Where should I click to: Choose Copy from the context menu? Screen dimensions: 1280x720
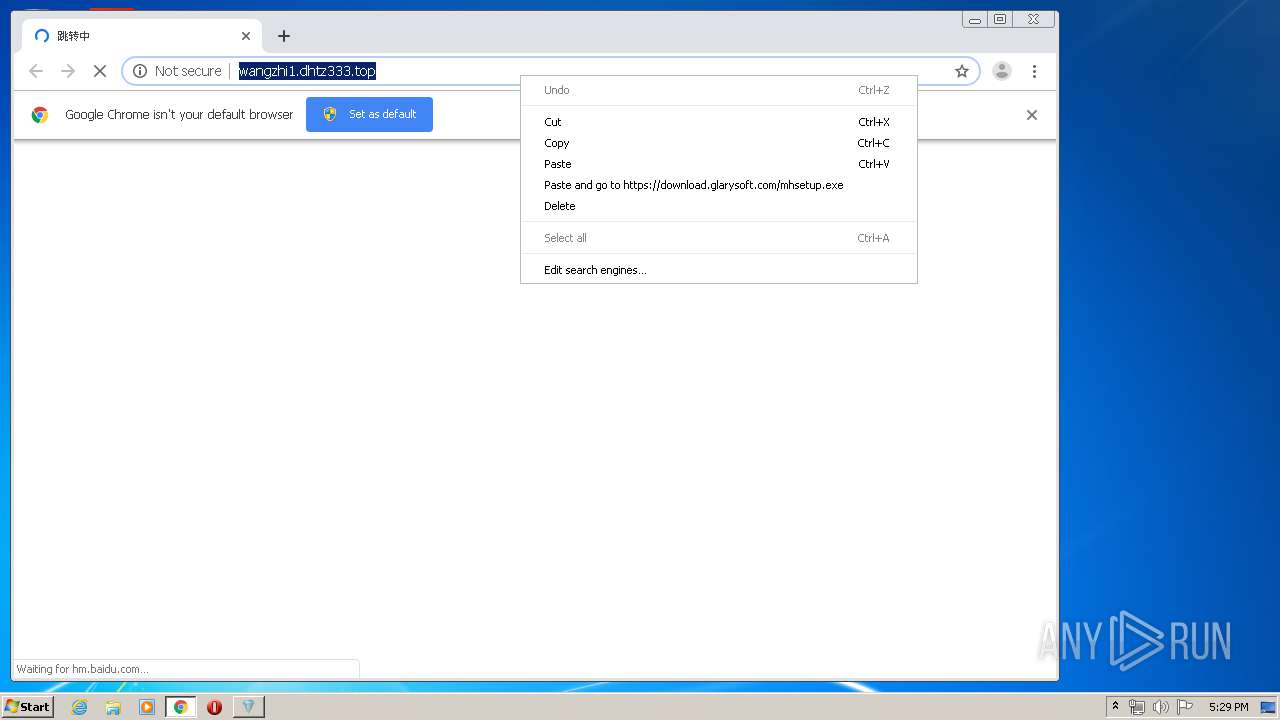click(718, 143)
